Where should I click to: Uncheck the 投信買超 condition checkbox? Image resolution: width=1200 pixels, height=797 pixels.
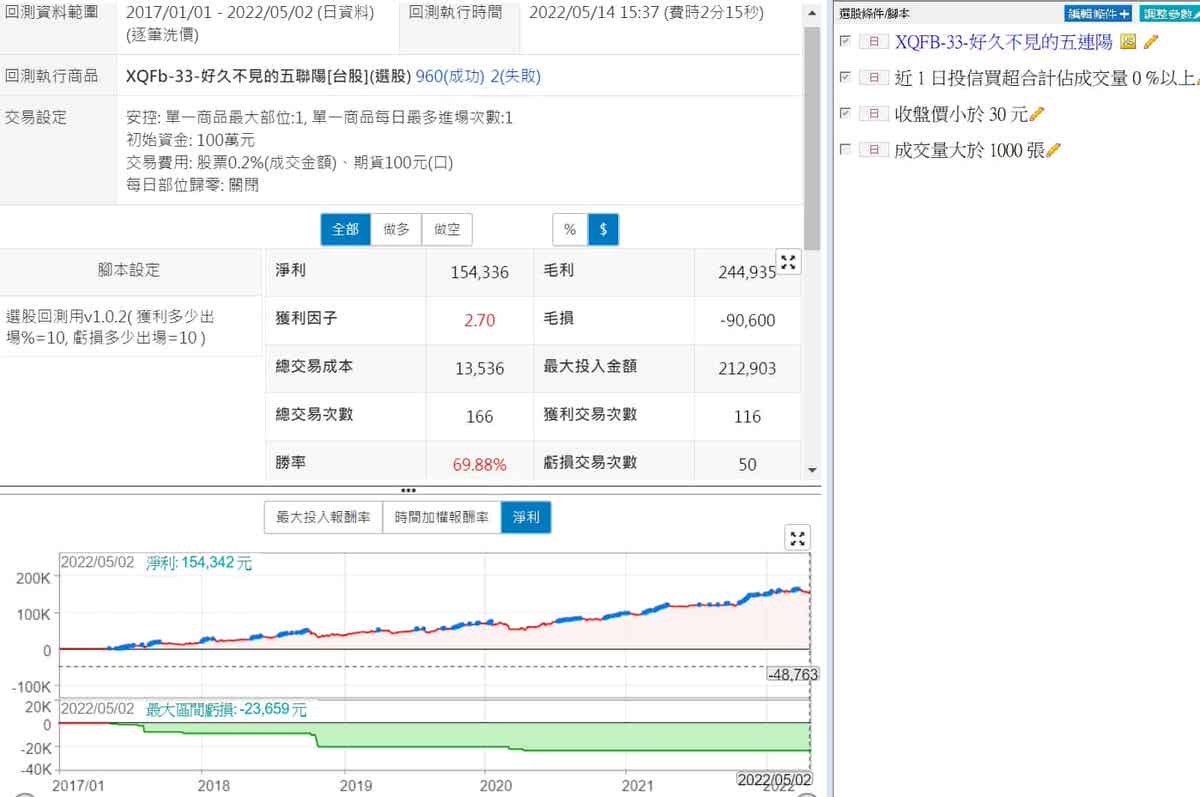coord(846,77)
